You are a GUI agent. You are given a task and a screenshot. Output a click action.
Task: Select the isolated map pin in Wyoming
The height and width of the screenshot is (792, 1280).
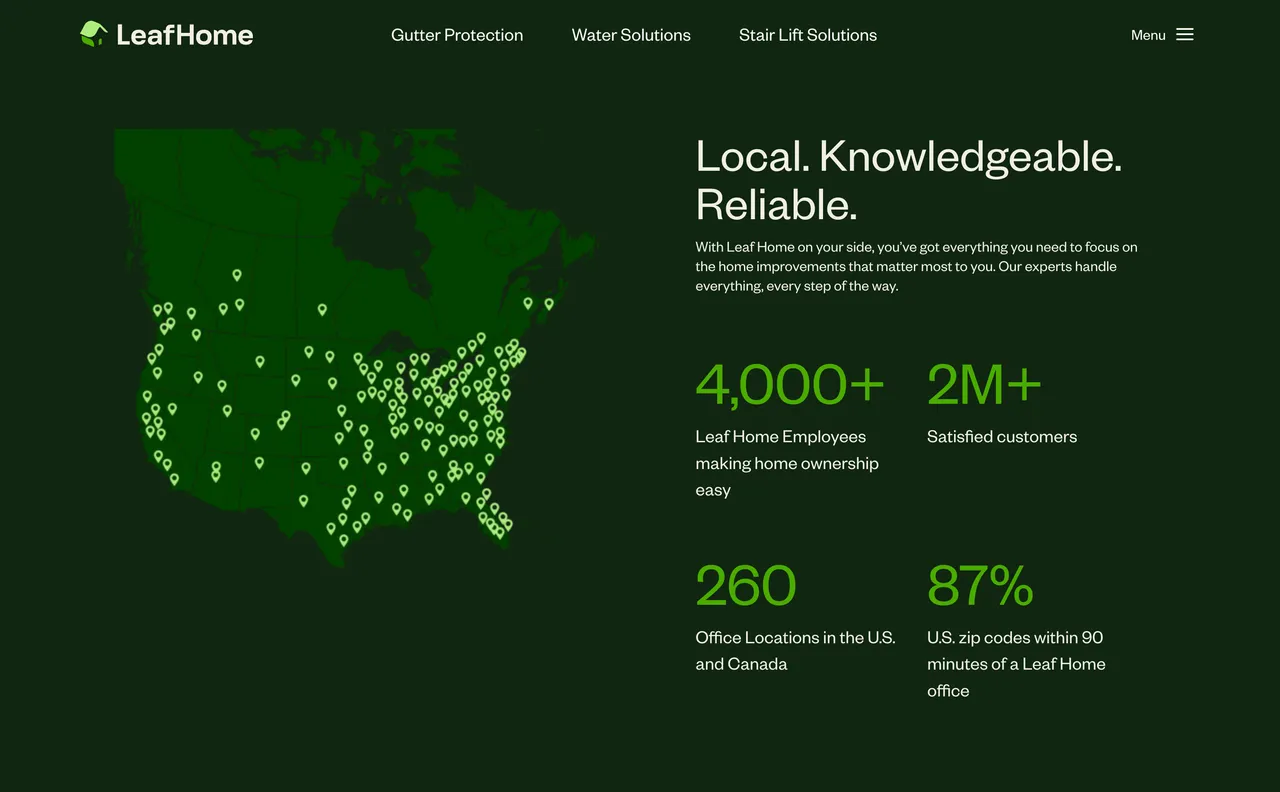[x=260, y=361]
